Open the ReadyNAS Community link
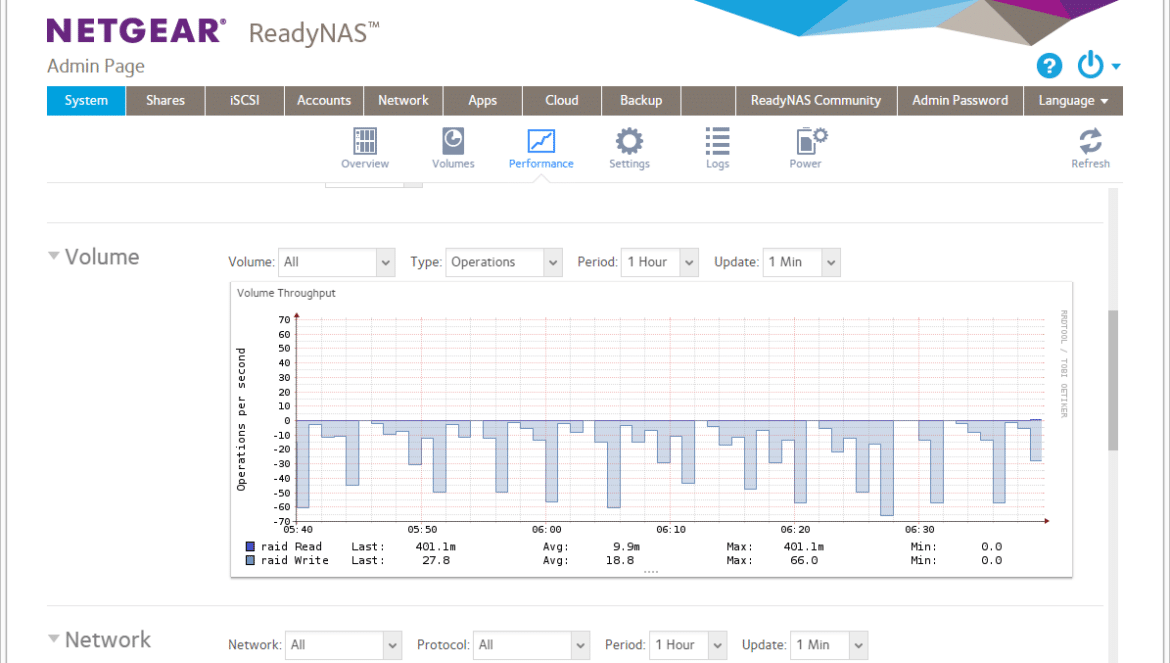Screen dimensions: 1170x663 click(x=816, y=101)
